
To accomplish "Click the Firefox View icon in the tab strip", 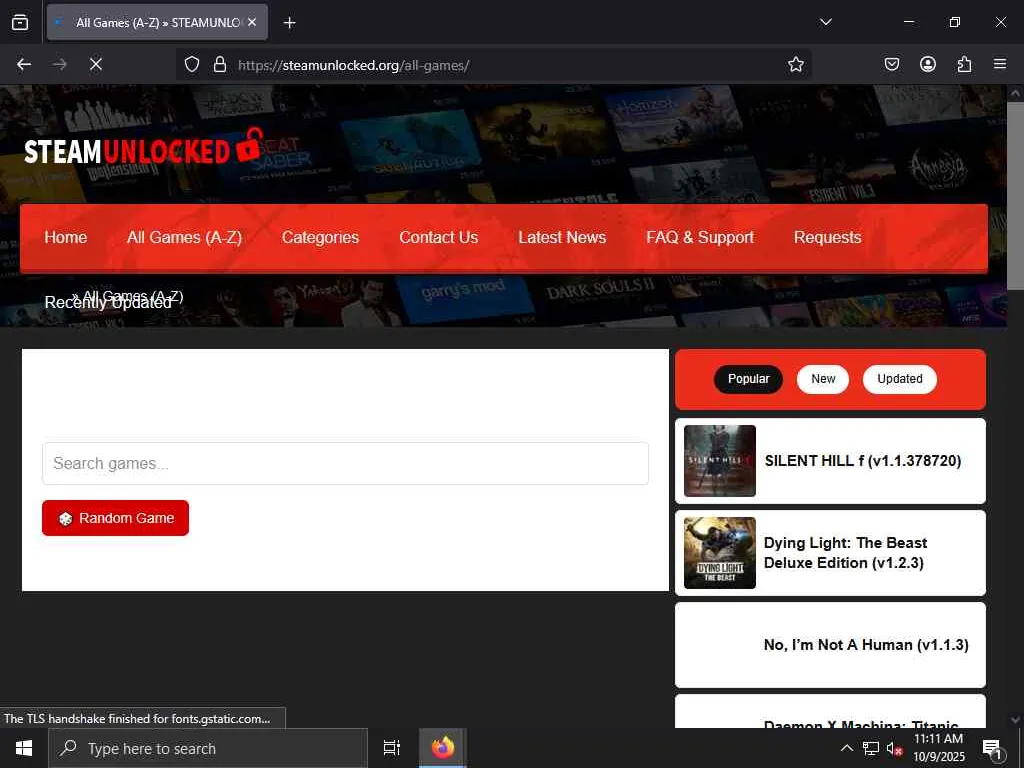I will [20, 22].
